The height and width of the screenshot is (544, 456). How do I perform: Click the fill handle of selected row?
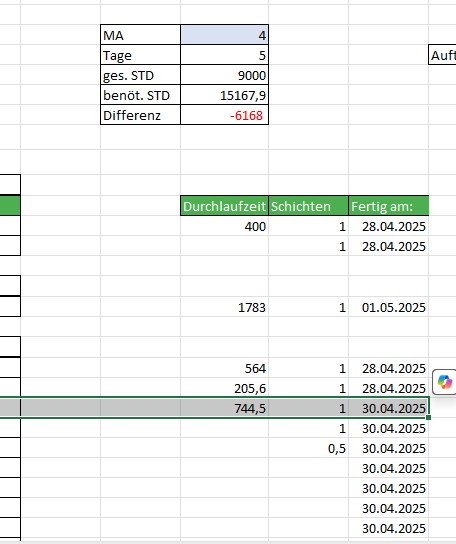[429, 417]
